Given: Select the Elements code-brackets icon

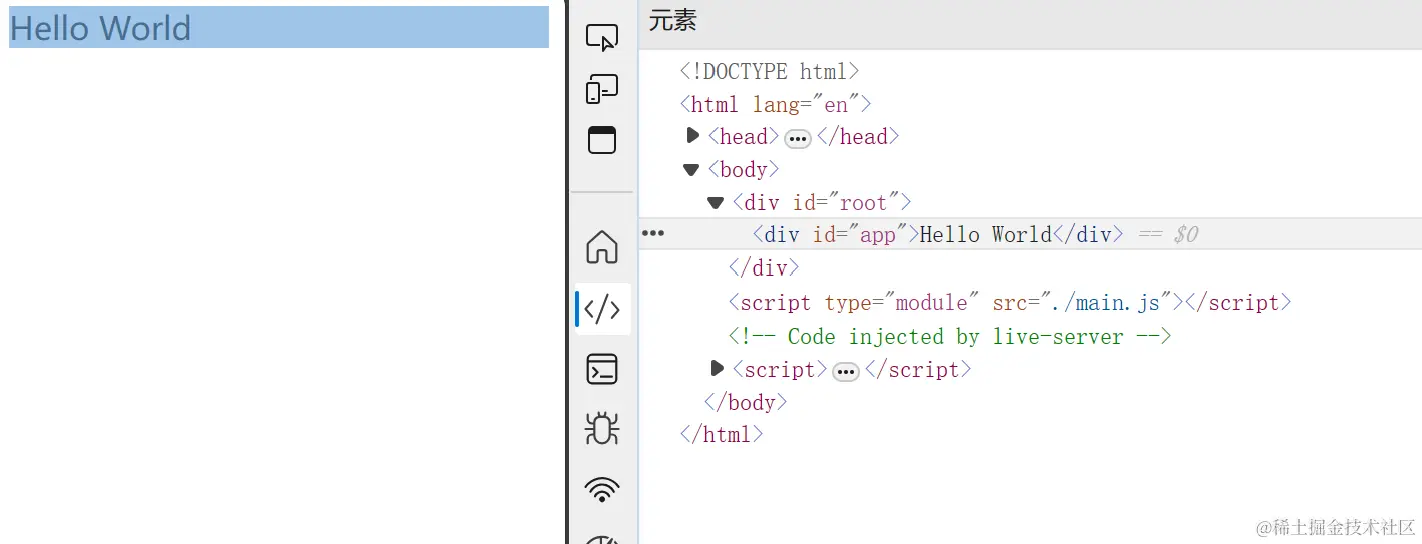Looking at the screenshot, I should pyautogui.click(x=602, y=309).
